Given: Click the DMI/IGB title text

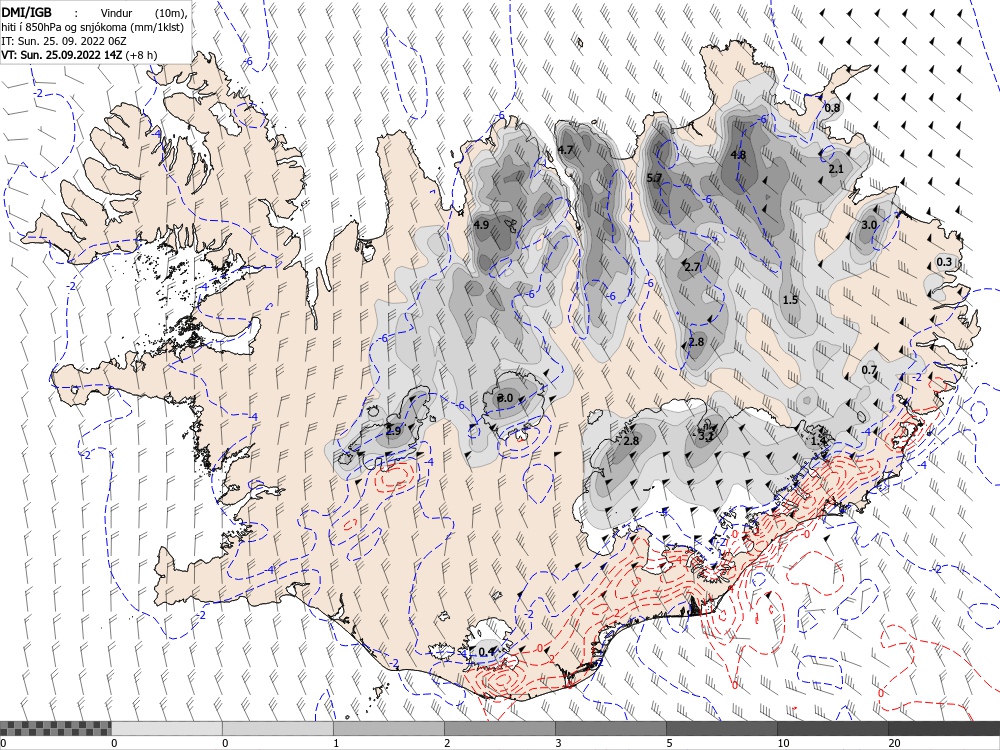Looking at the screenshot, I should [x=26, y=11].
